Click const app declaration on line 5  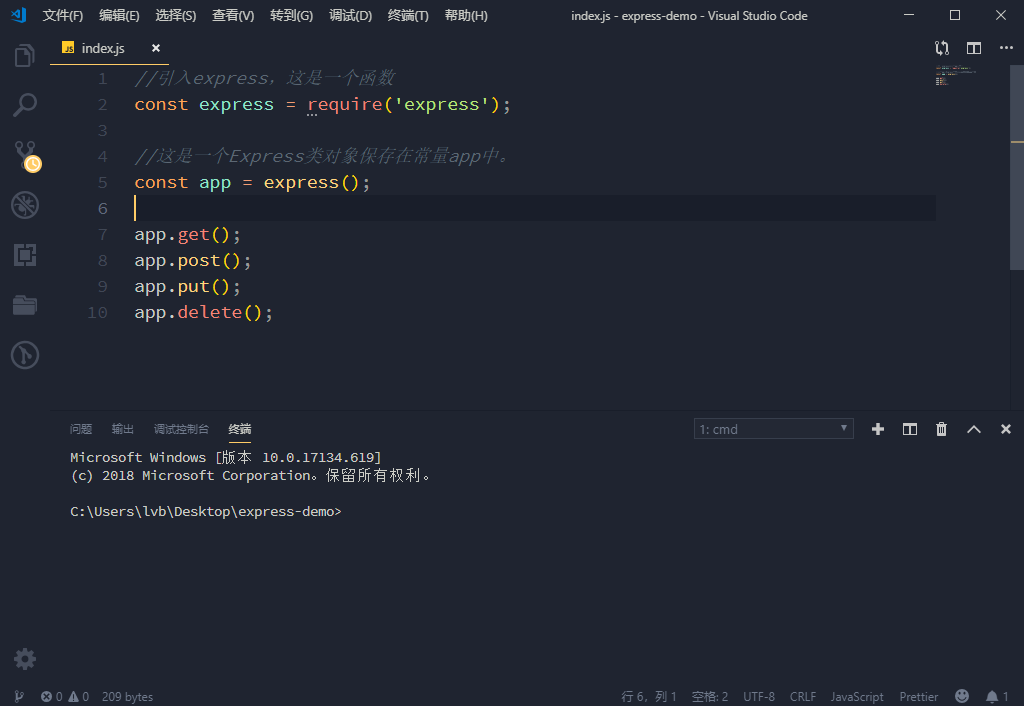tap(252, 182)
